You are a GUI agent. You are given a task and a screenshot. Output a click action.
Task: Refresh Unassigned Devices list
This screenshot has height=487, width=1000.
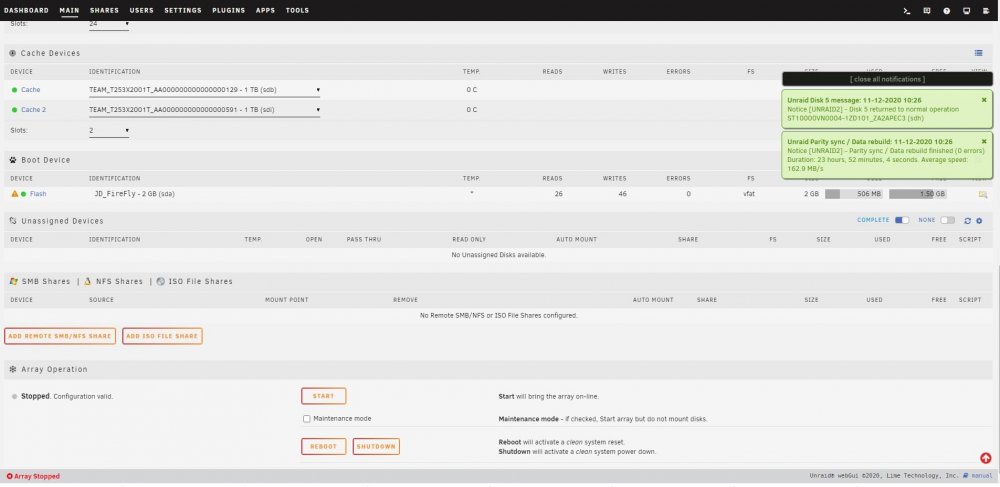pos(967,221)
